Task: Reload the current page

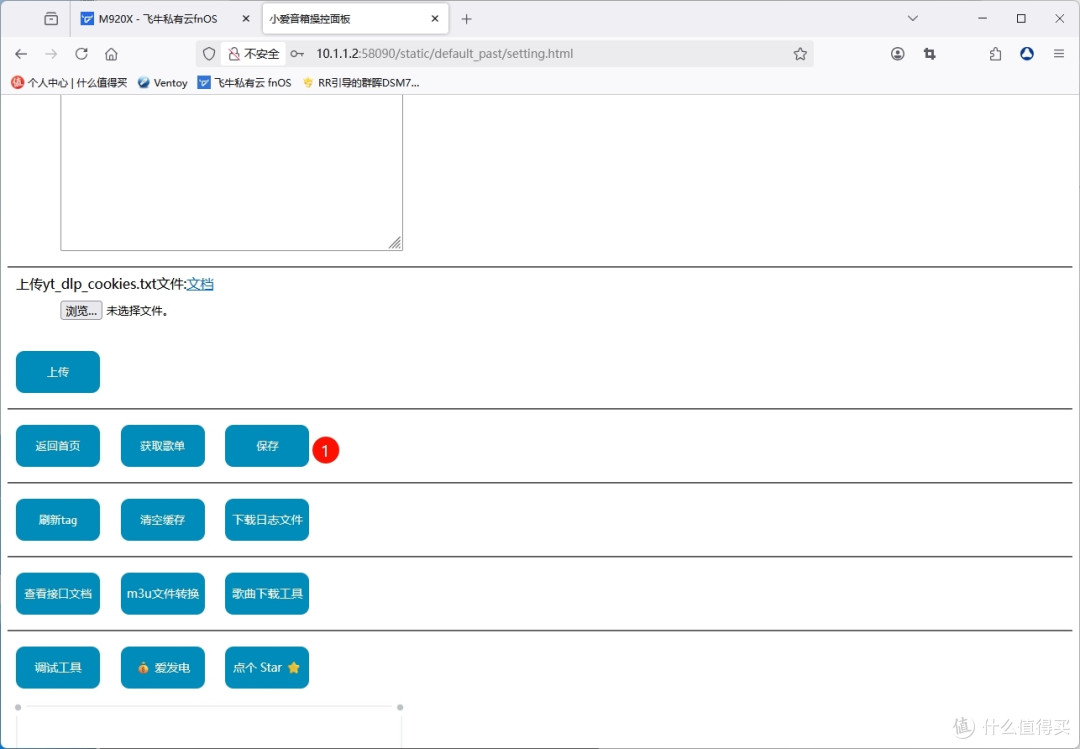Action: point(81,54)
